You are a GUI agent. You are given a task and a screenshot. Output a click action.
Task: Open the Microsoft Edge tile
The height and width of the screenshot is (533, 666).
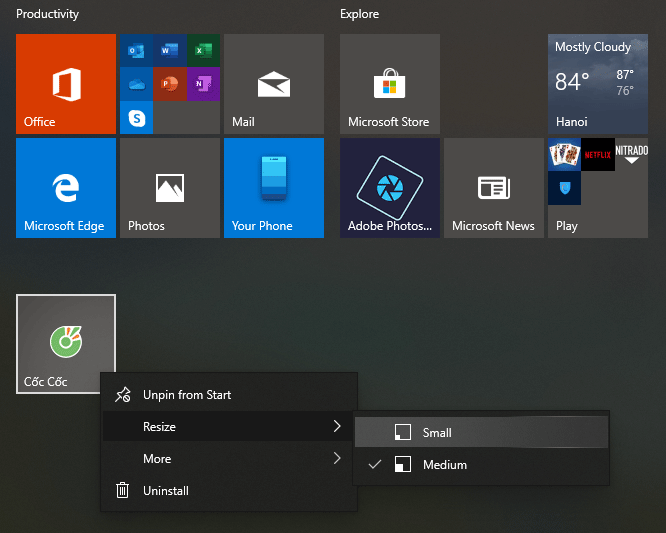coord(66,188)
